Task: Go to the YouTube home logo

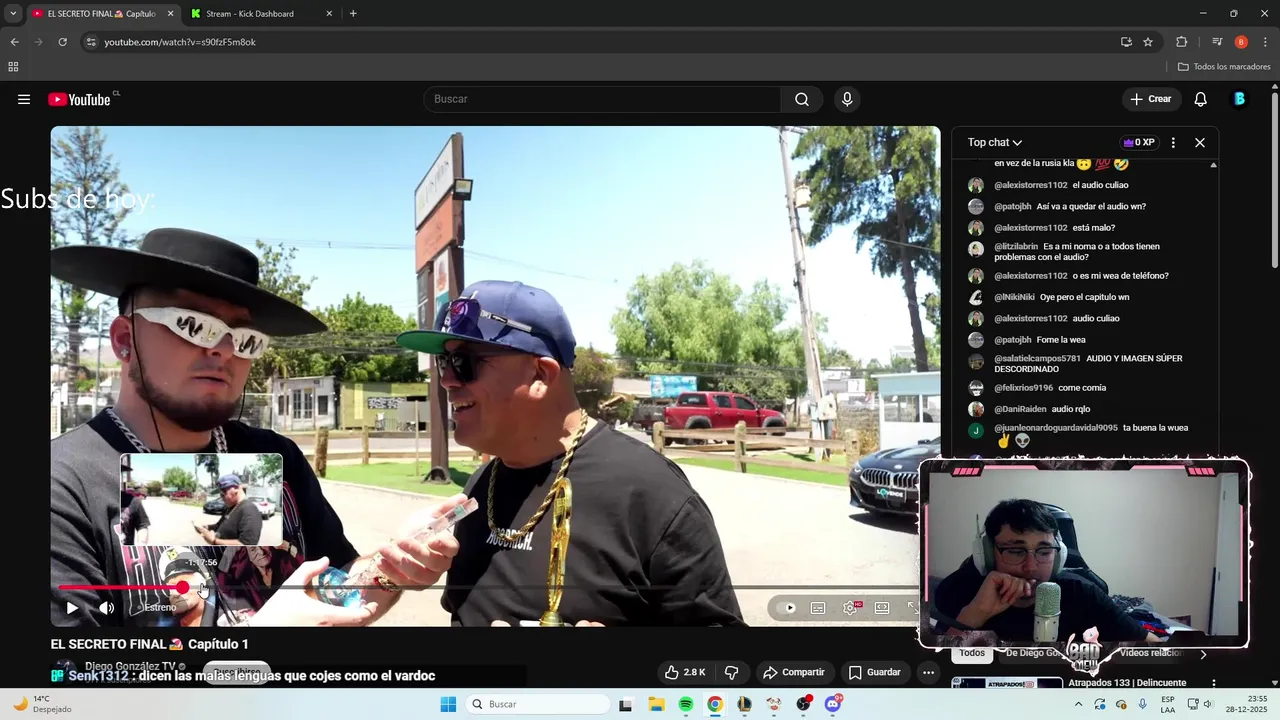Action: point(79,99)
